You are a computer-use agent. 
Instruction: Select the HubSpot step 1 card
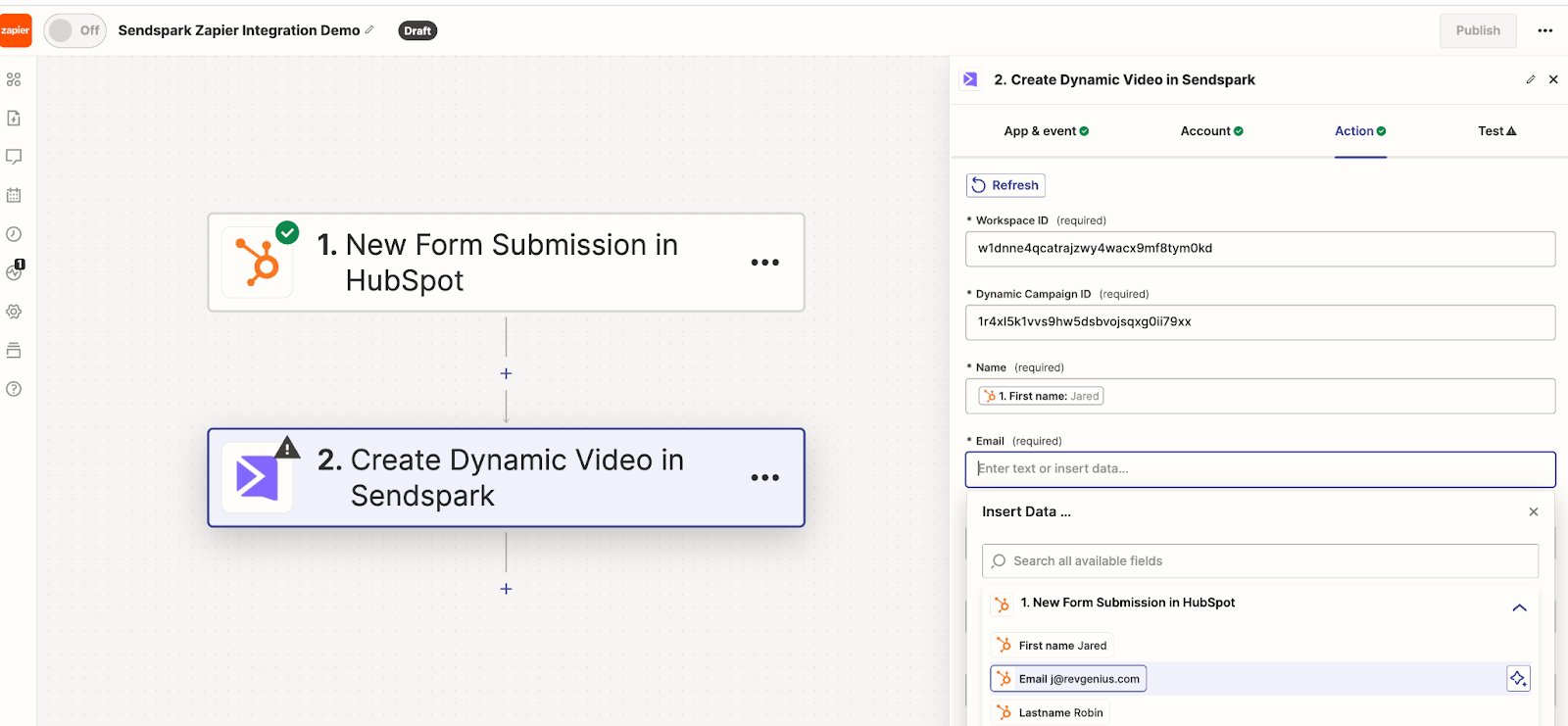tap(506, 263)
